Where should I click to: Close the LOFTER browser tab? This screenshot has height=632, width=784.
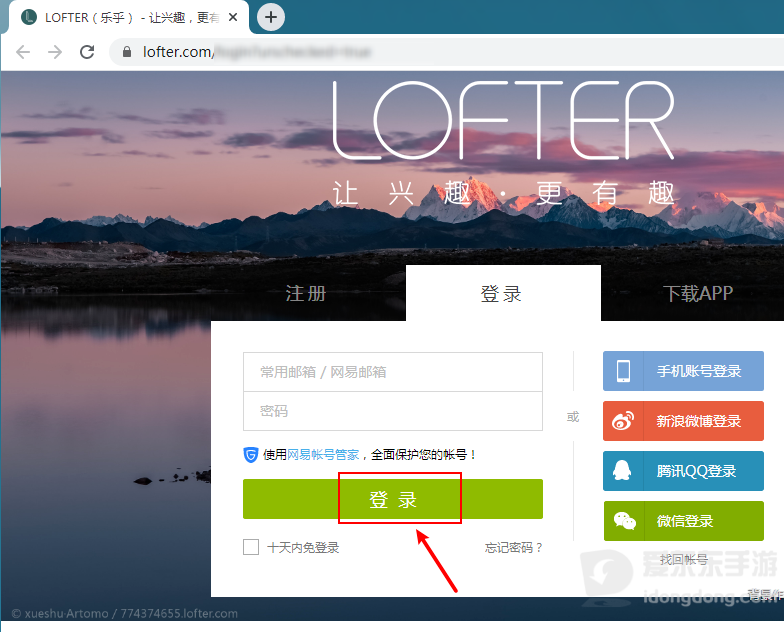pos(232,18)
